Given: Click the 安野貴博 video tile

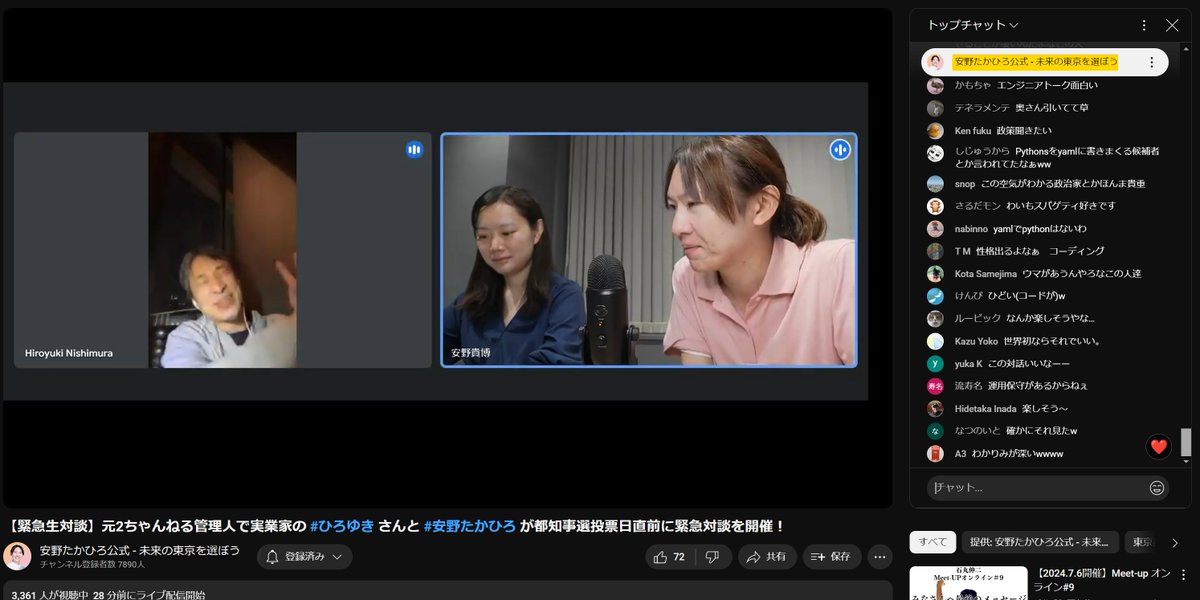Looking at the screenshot, I should pos(649,250).
